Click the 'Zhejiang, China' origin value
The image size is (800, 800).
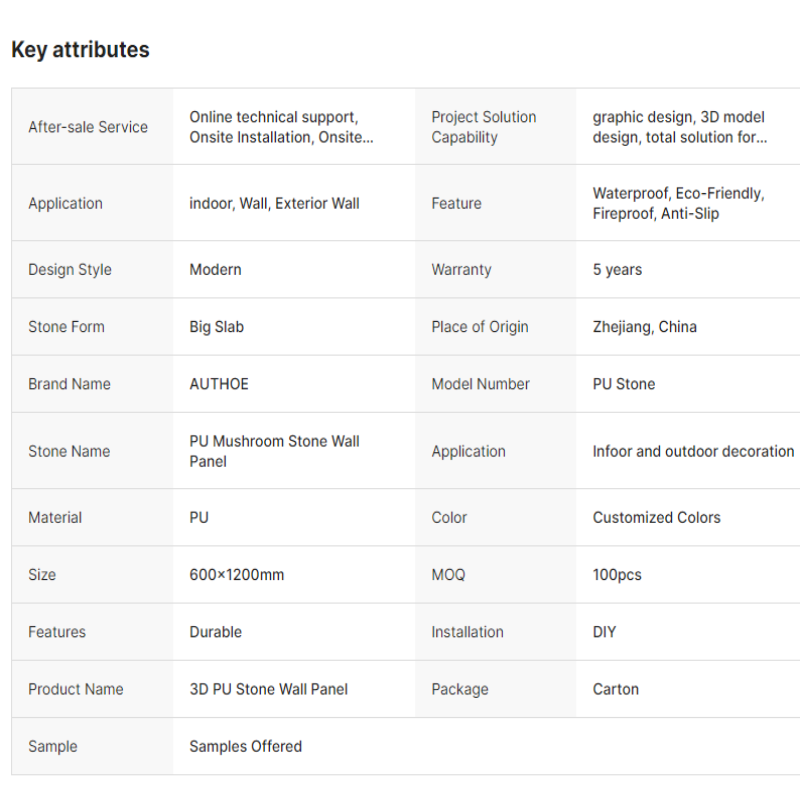[644, 327]
